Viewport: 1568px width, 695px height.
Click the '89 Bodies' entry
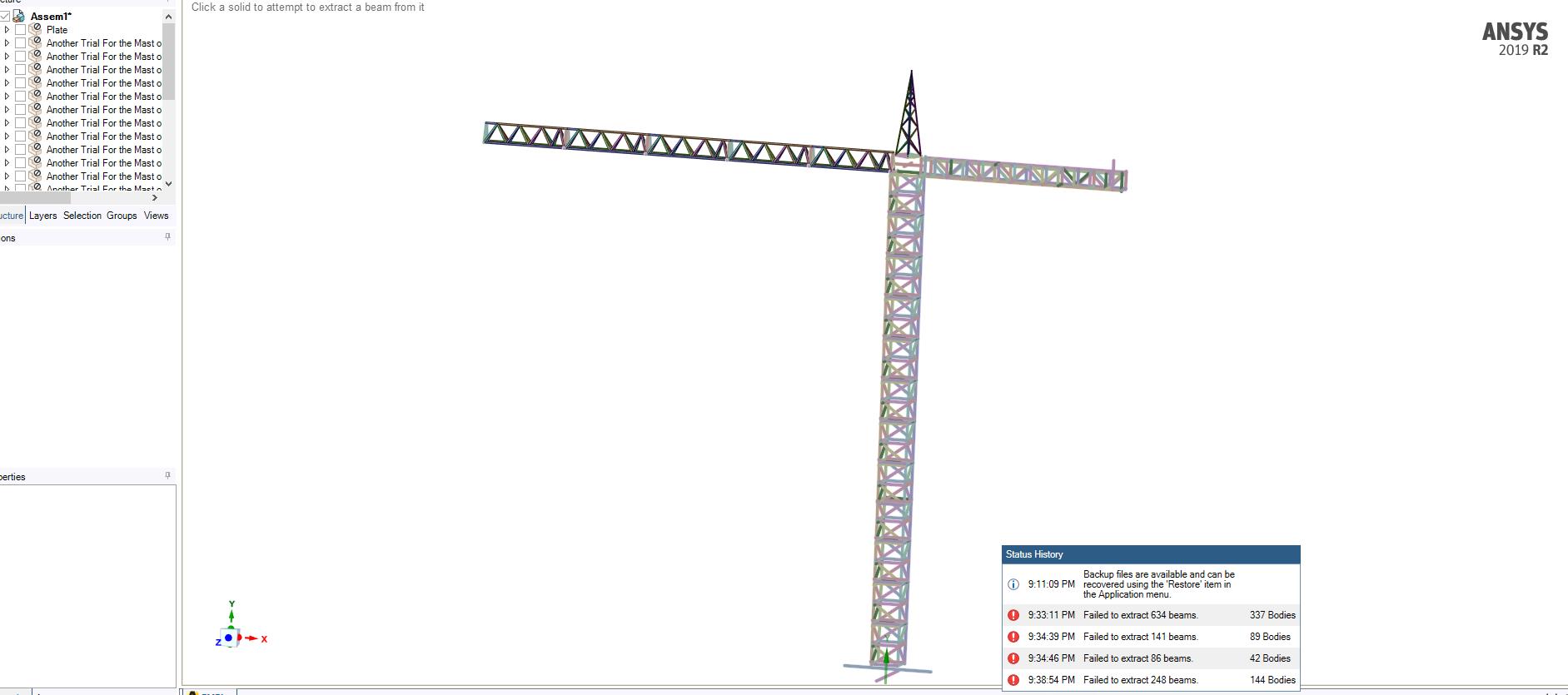pos(1270,637)
